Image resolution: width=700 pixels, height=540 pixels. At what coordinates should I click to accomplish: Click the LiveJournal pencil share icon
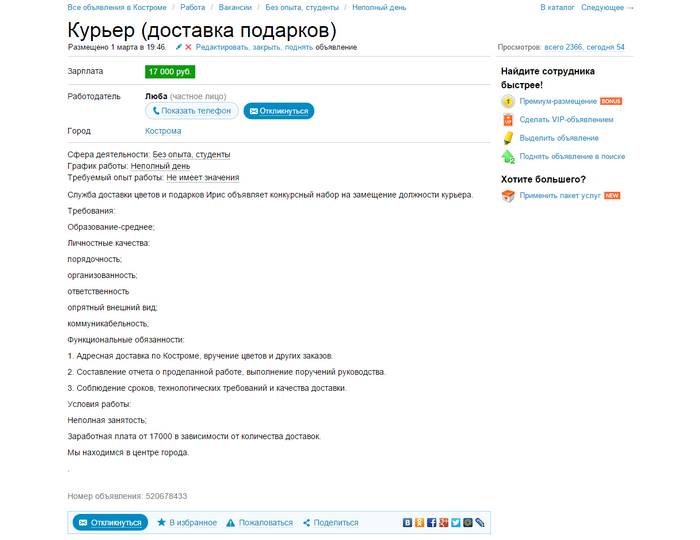tap(480, 522)
